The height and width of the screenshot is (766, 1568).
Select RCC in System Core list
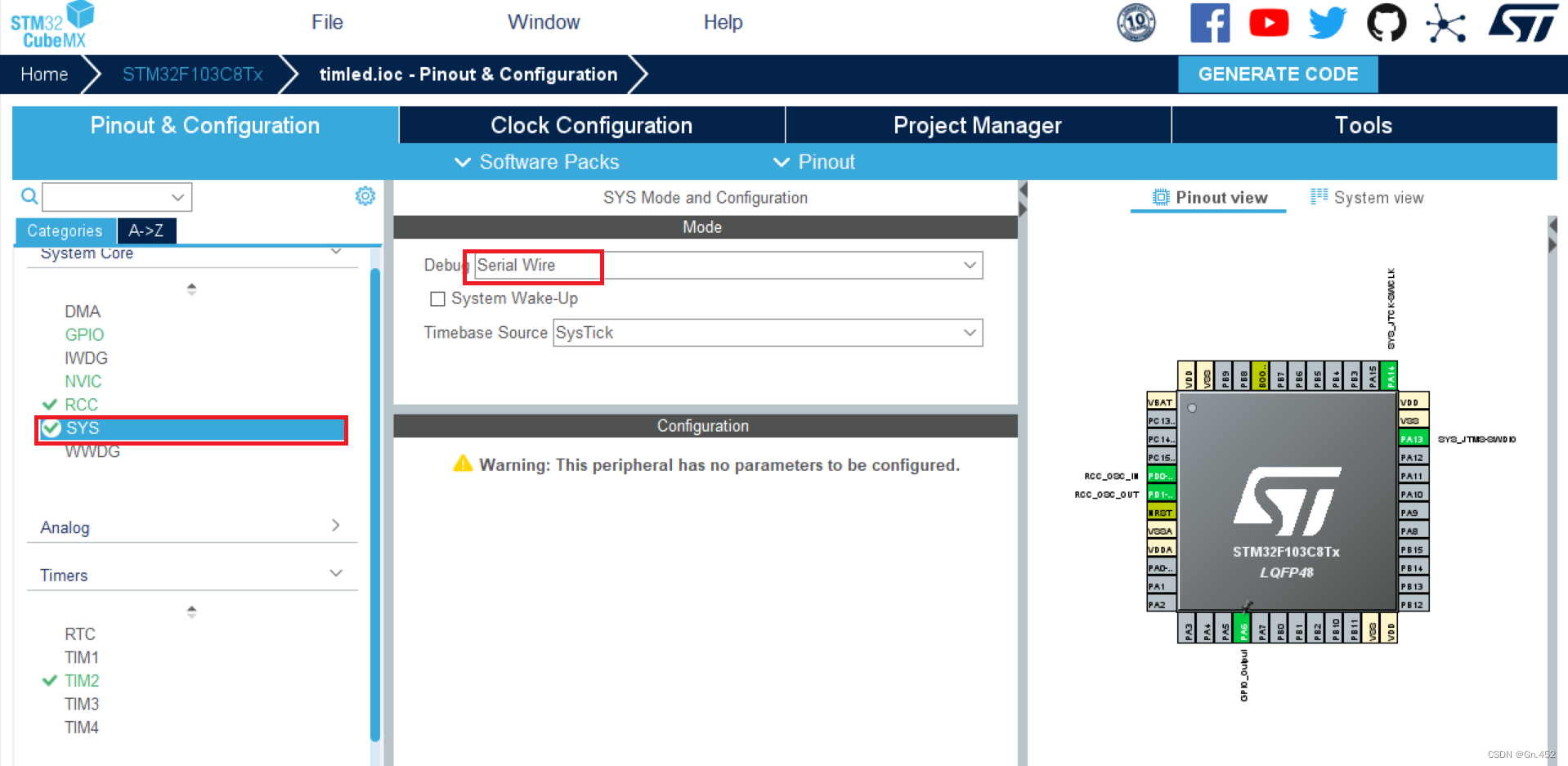[x=81, y=405]
